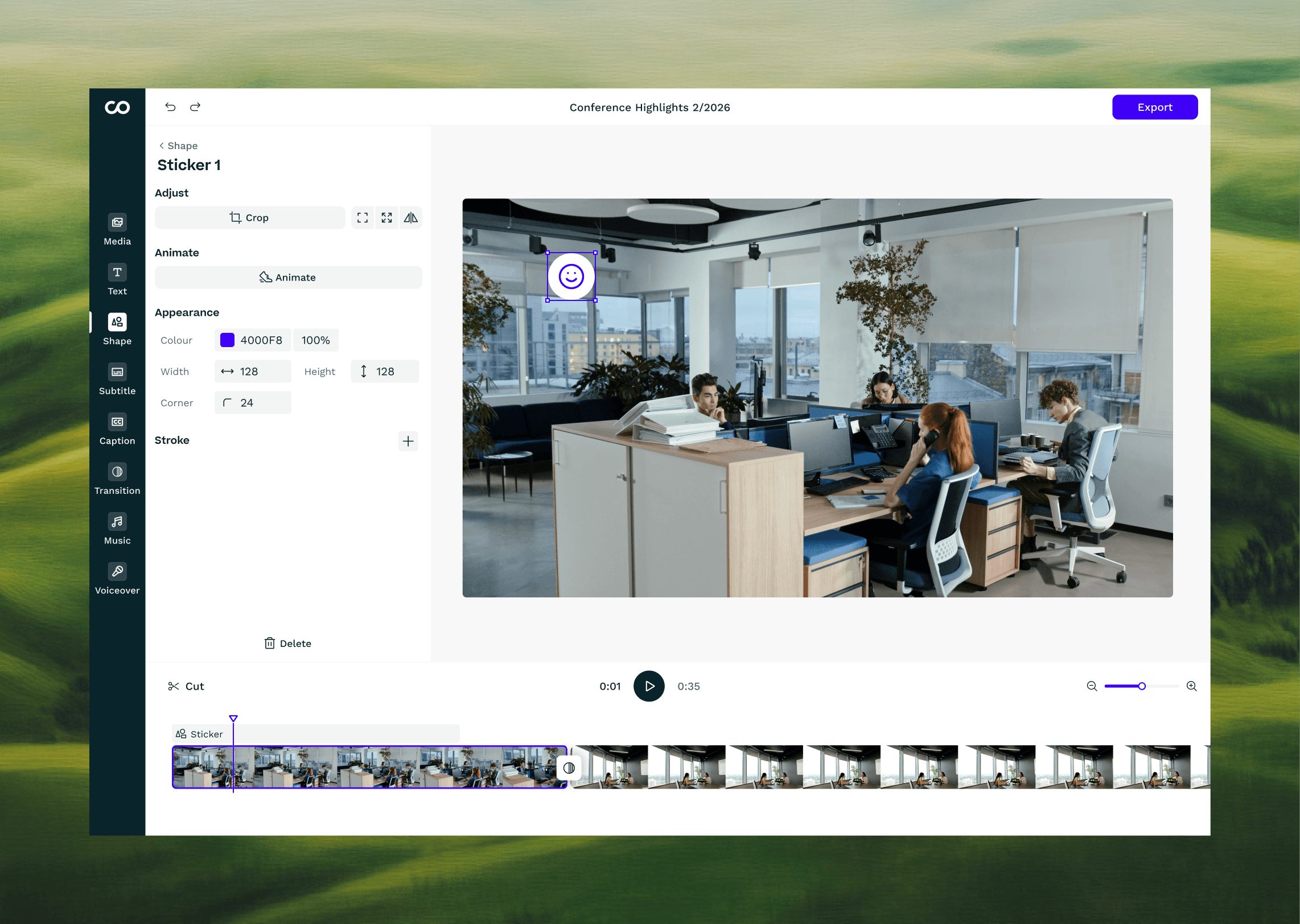1300x924 pixels.
Task: Open the Music panel
Action: click(x=117, y=528)
